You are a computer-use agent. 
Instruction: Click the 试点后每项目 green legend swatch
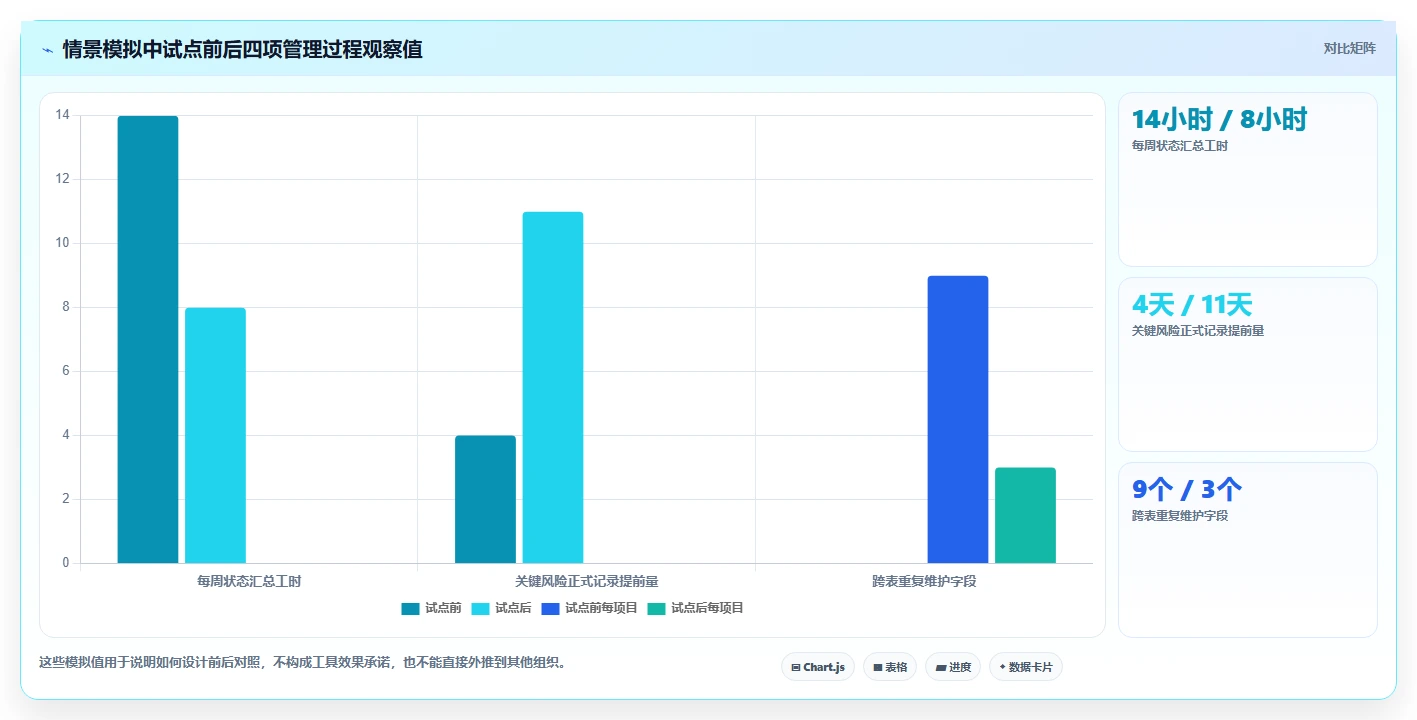point(657,608)
